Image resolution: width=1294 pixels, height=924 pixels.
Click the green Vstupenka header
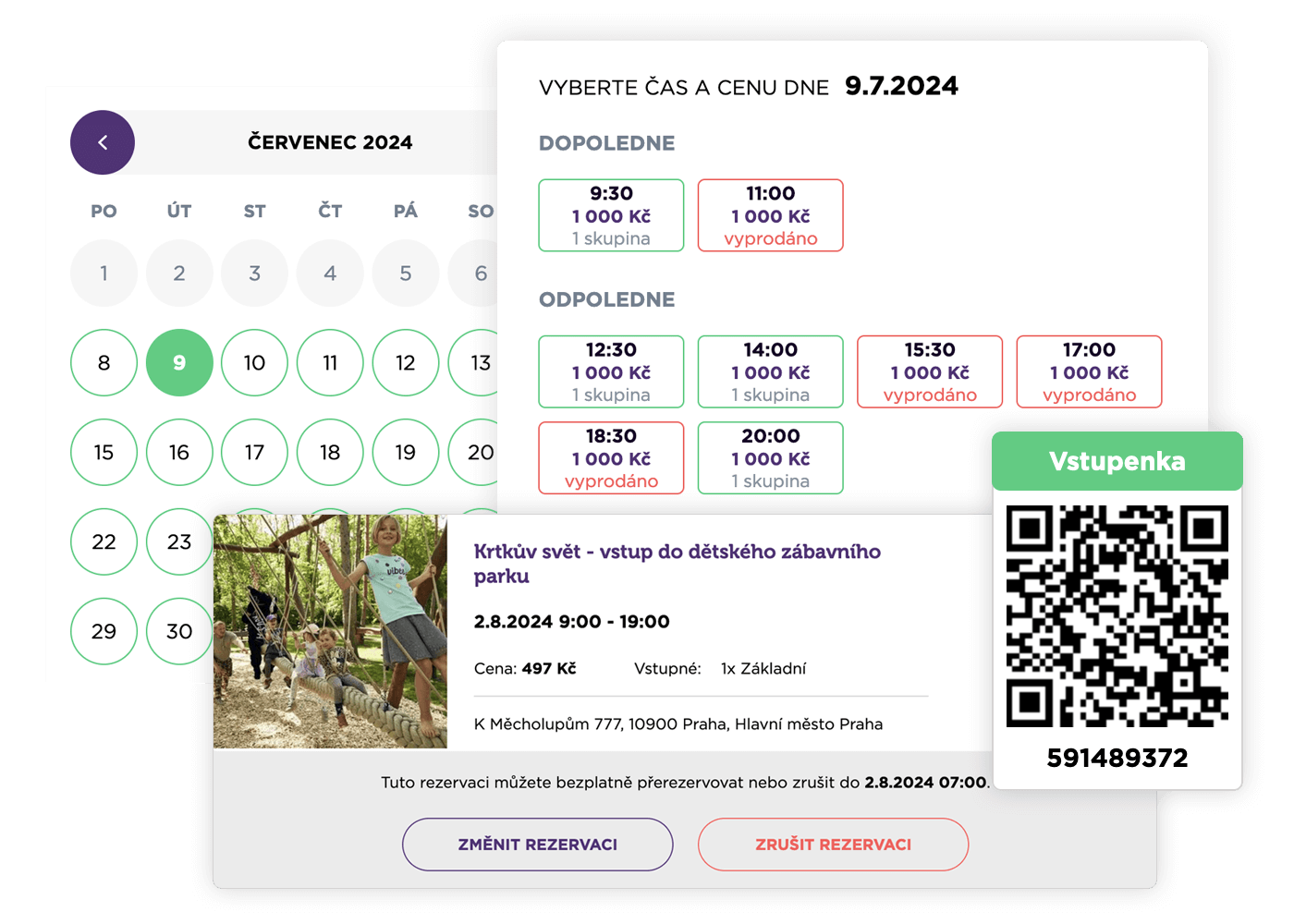click(x=1117, y=461)
